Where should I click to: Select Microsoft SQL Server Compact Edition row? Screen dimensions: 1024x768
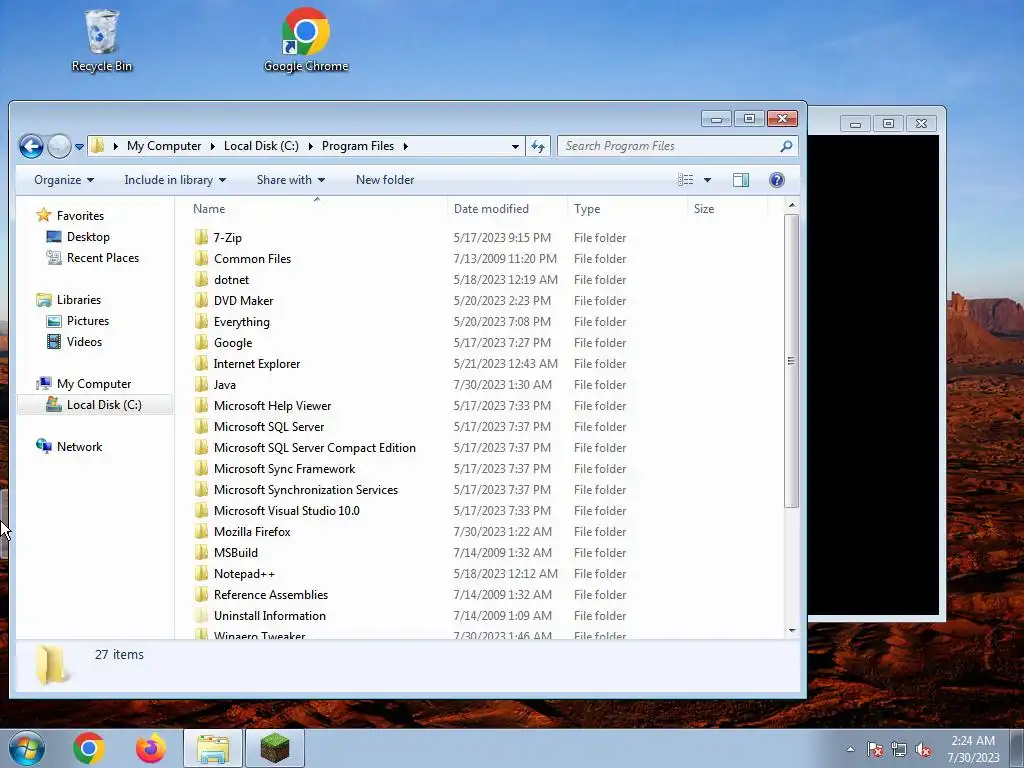[481, 447]
